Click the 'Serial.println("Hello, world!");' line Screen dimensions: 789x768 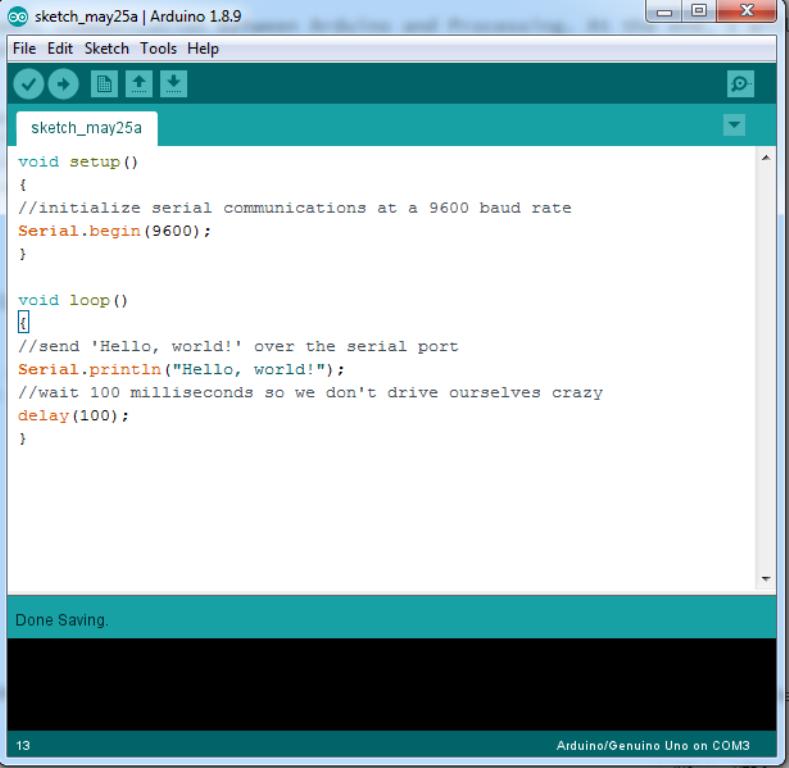(181, 369)
